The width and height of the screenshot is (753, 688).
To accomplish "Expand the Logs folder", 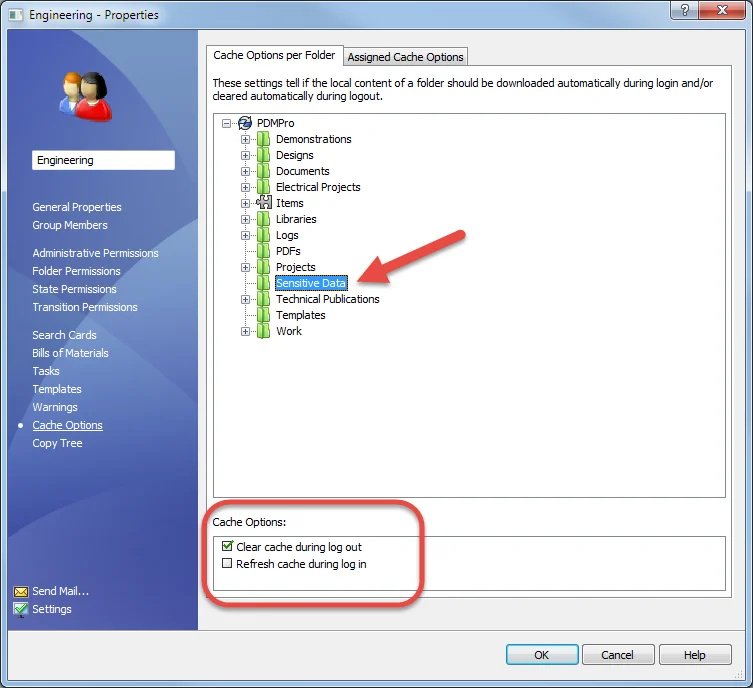I will pos(245,235).
